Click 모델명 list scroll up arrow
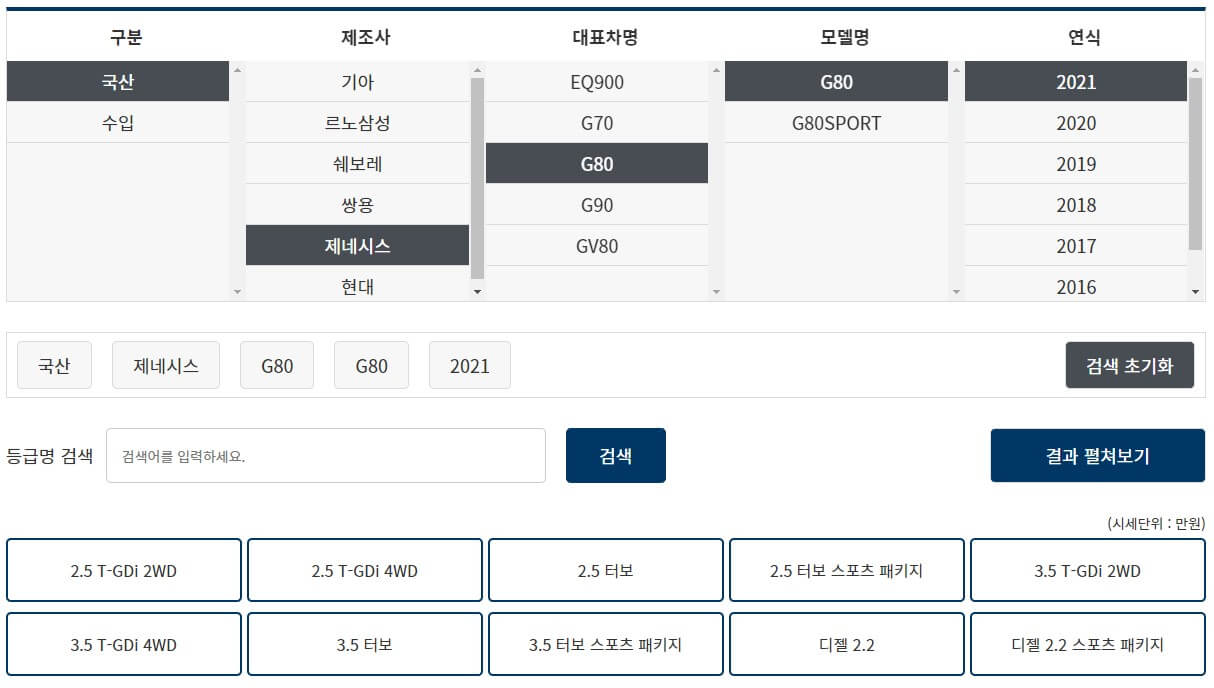The image size is (1214, 688). click(x=956, y=70)
